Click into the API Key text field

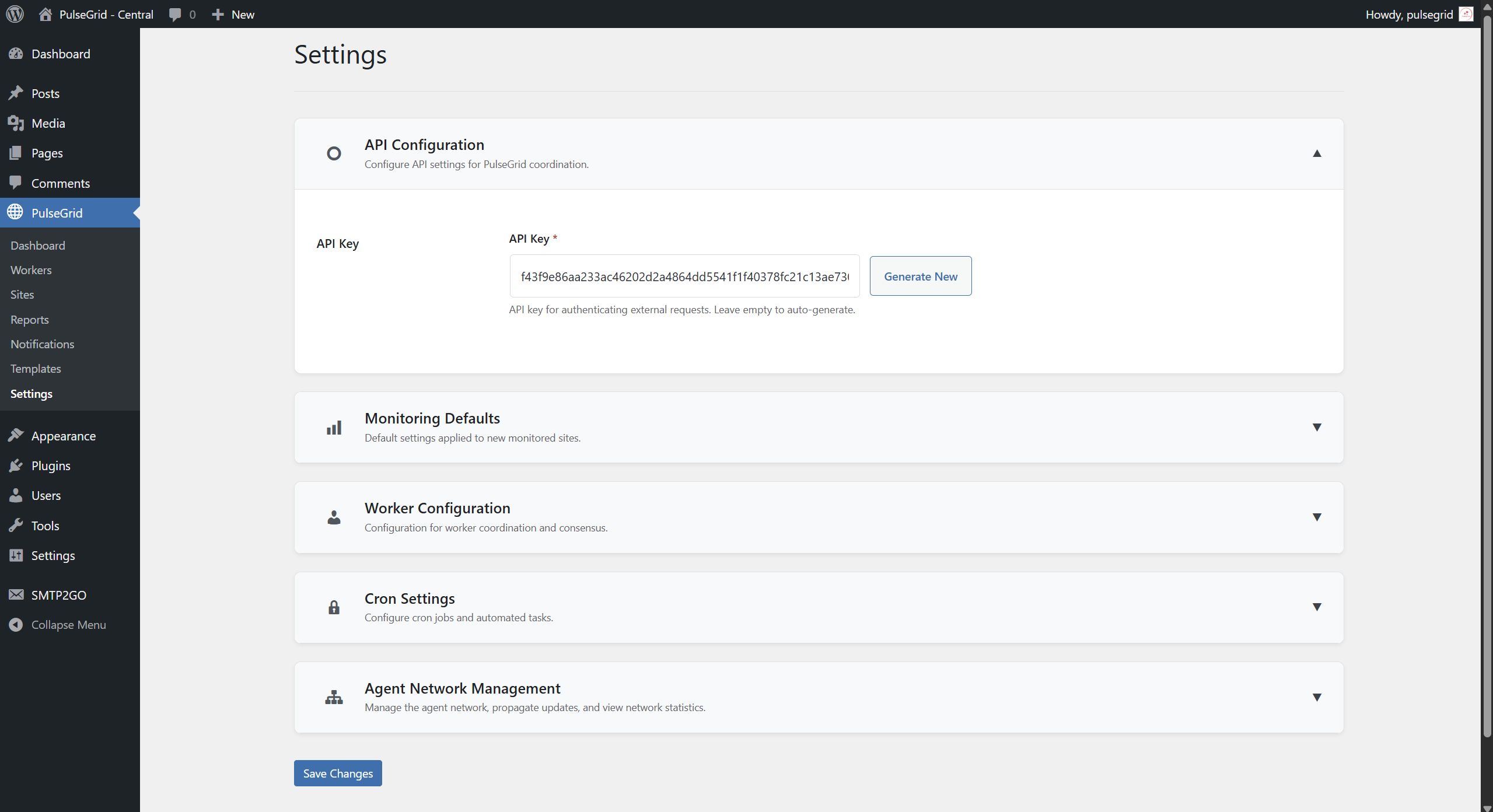(684, 276)
